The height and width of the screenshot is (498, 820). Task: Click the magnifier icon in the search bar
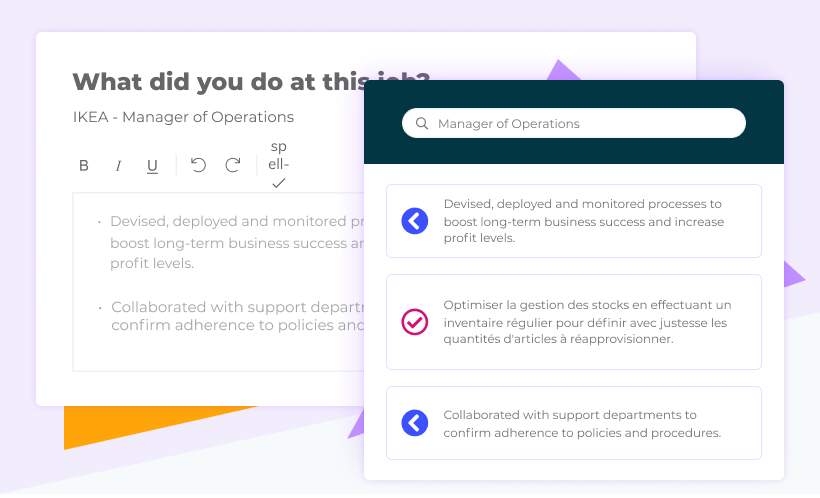[x=422, y=123]
